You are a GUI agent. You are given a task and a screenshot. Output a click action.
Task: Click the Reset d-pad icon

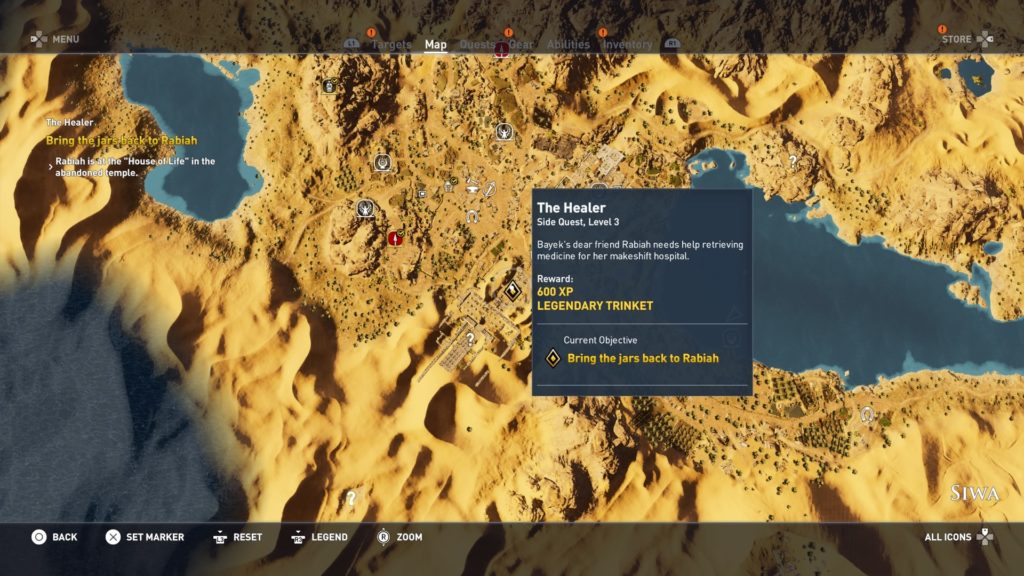point(220,537)
